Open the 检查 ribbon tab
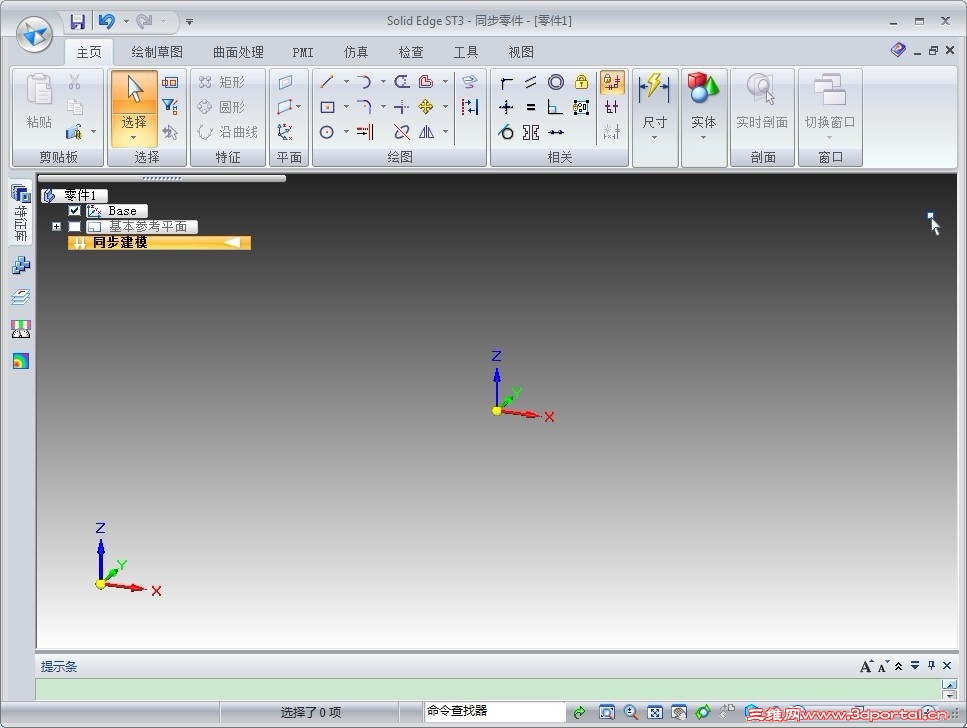This screenshot has height=728, width=967. point(411,52)
